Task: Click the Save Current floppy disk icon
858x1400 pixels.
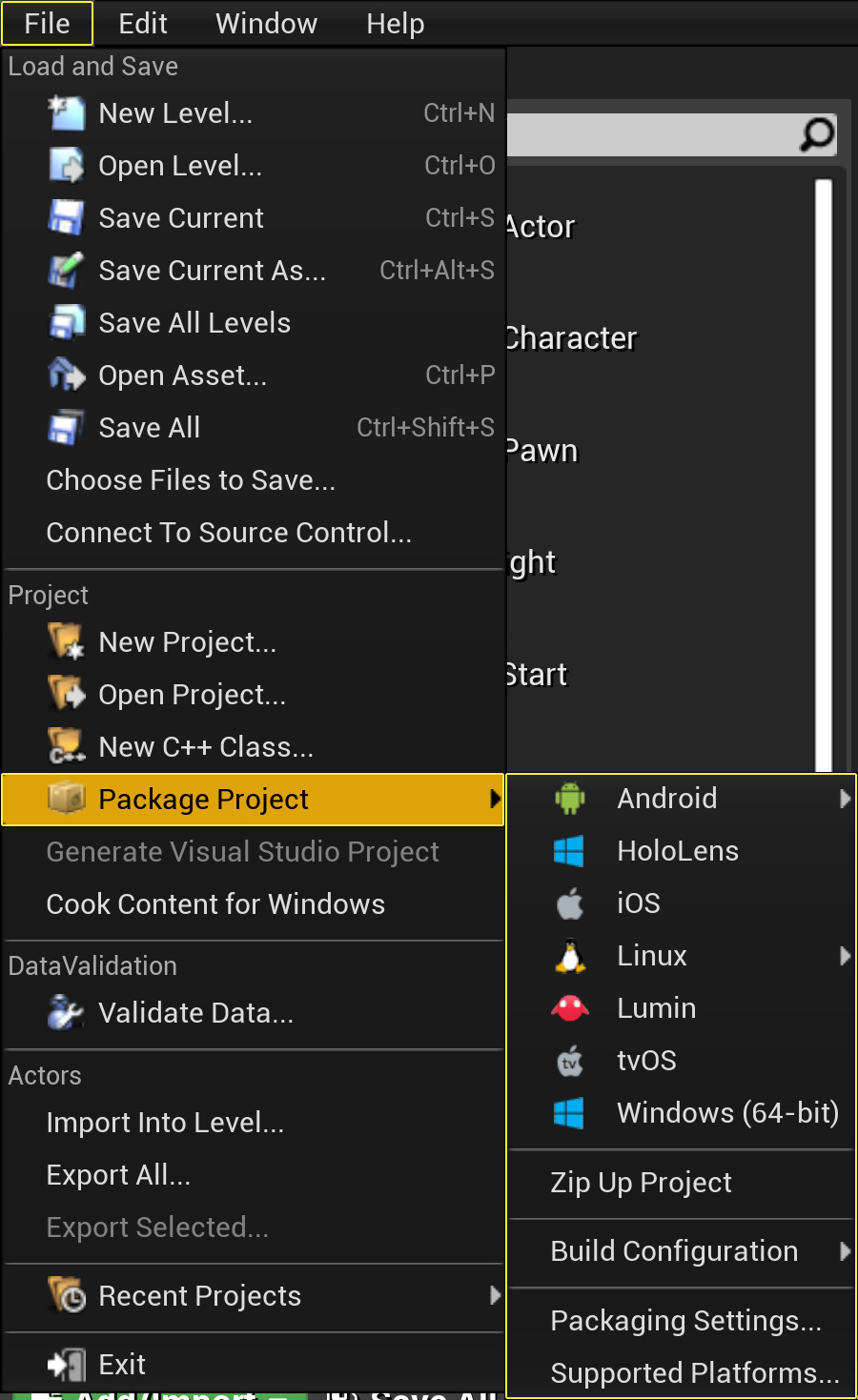Action: coord(64,217)
